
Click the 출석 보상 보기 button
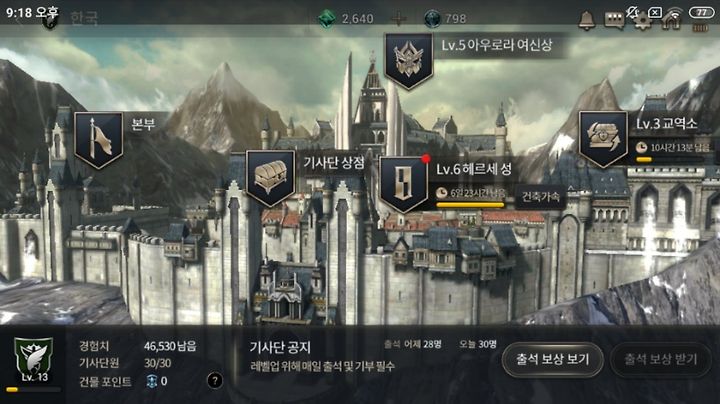[552, 359]
